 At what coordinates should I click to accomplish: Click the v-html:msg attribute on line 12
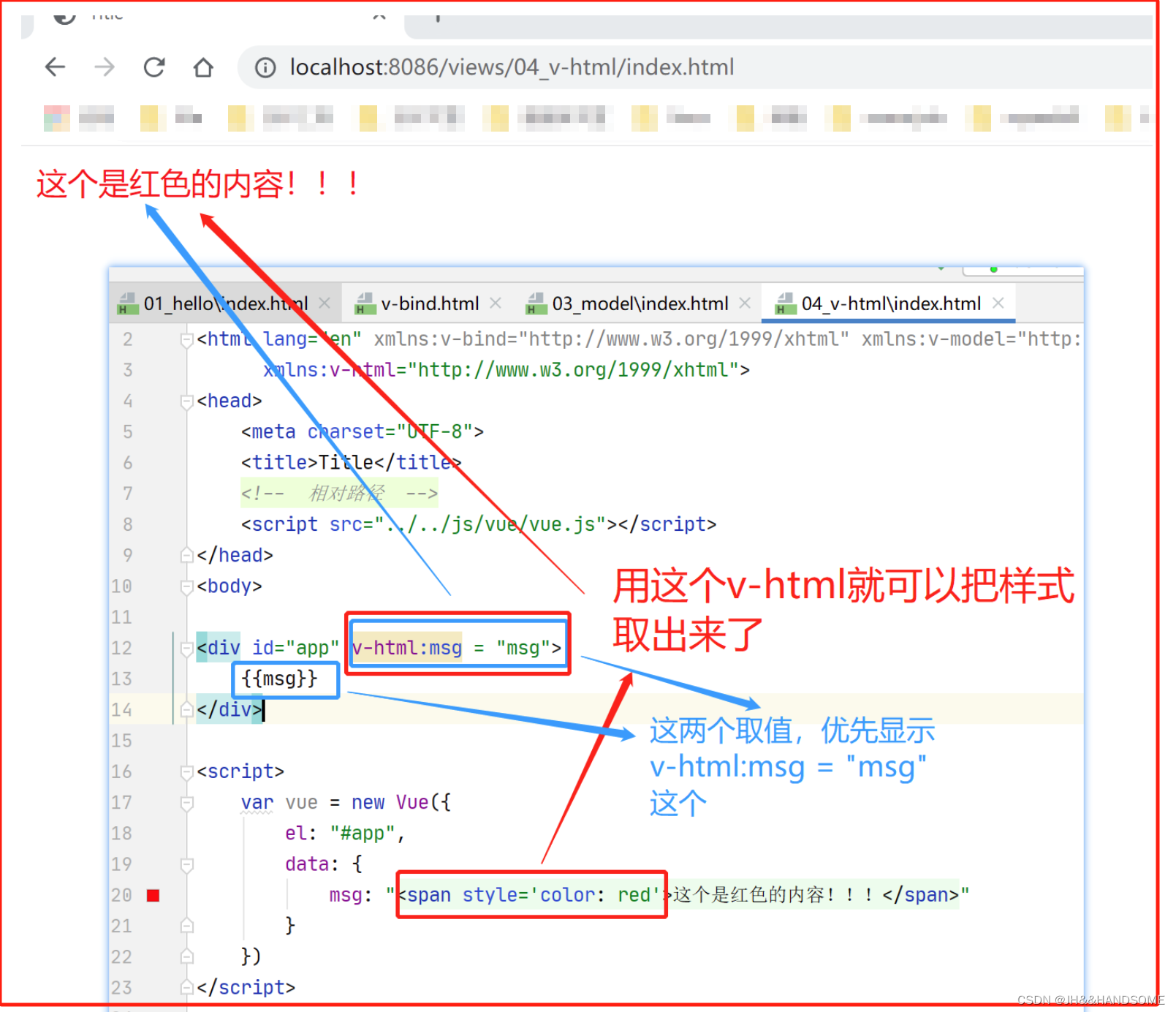406,648
